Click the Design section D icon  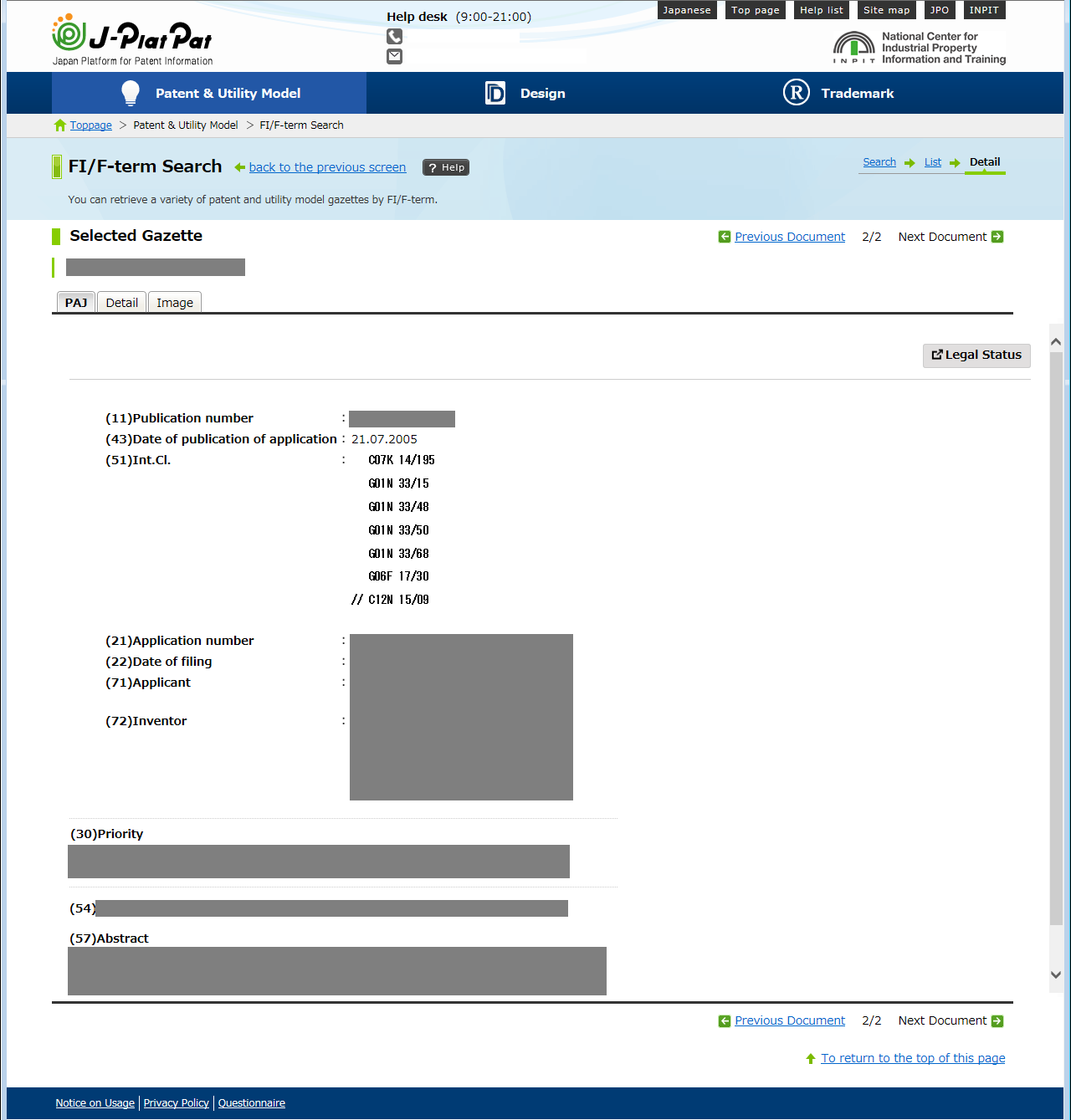[x=495, y=93]
